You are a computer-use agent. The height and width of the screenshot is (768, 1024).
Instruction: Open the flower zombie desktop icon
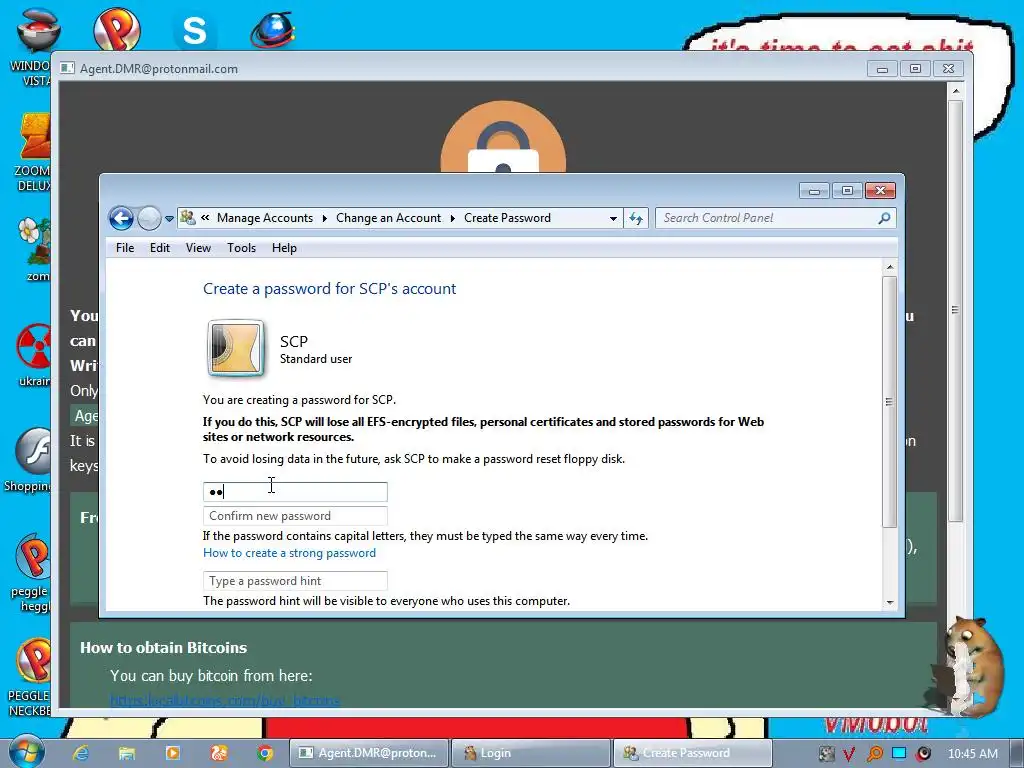point(34,250)
